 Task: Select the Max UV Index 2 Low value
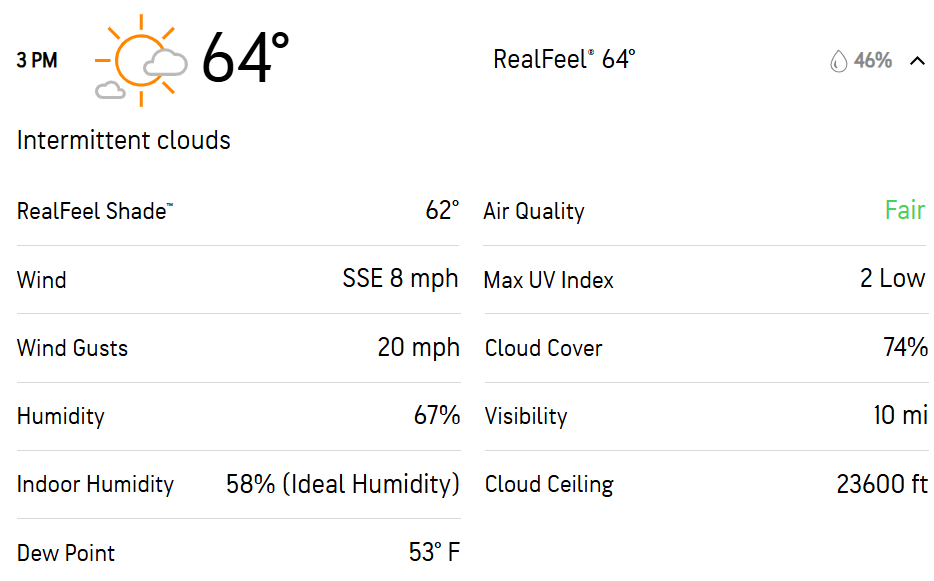[x=892, y=278]
